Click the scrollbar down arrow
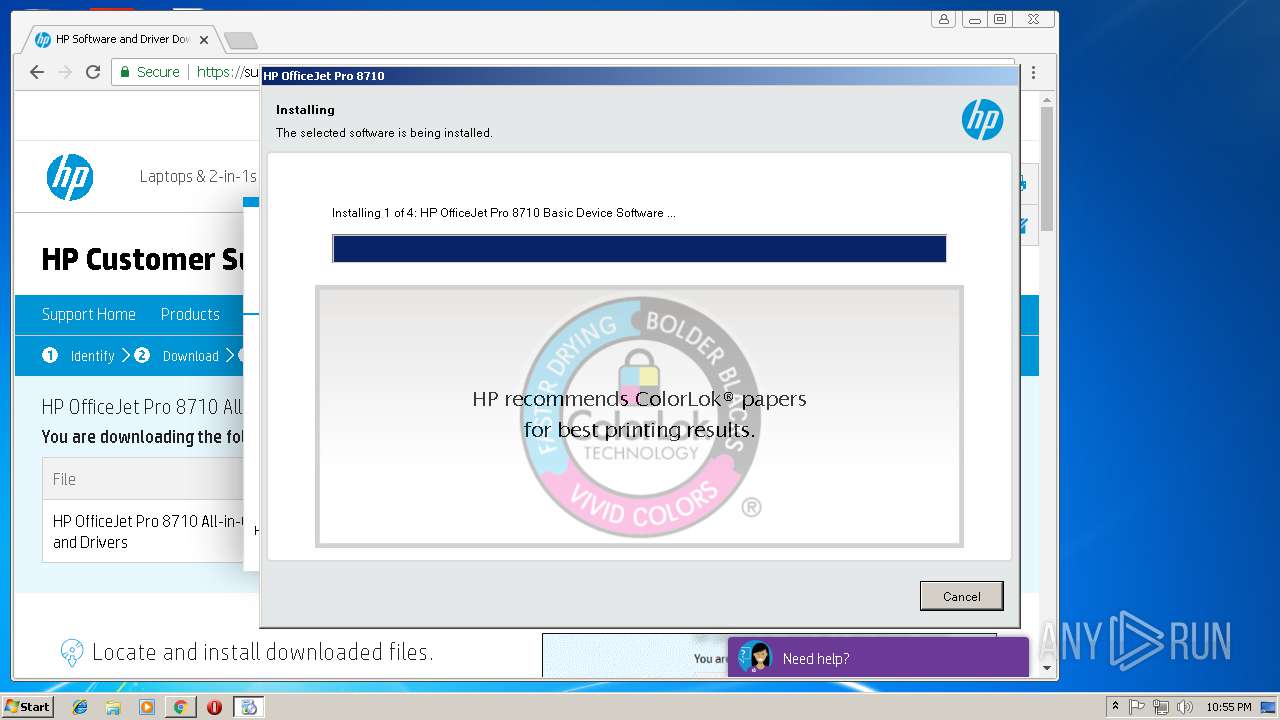This screenshot has height=720, width=1280. coord(1047,668)
